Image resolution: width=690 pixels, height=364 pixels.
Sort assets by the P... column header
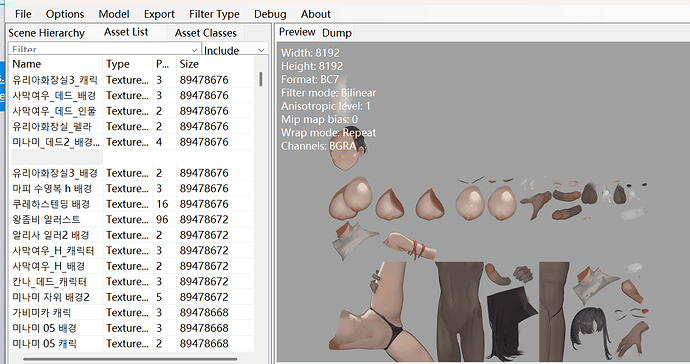[x=165, y=64]
